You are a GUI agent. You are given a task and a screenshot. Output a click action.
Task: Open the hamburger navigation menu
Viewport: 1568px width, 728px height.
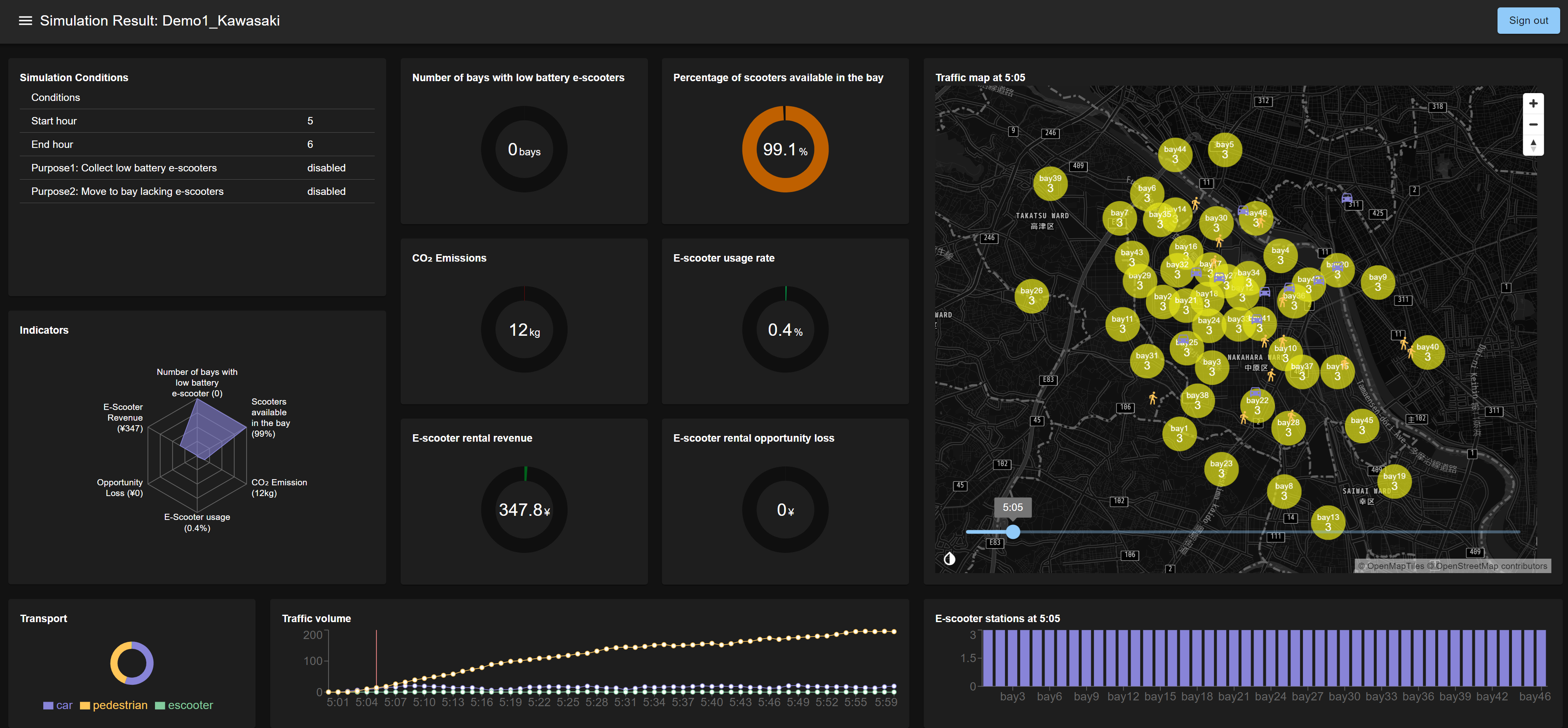(x=26, y=20)
